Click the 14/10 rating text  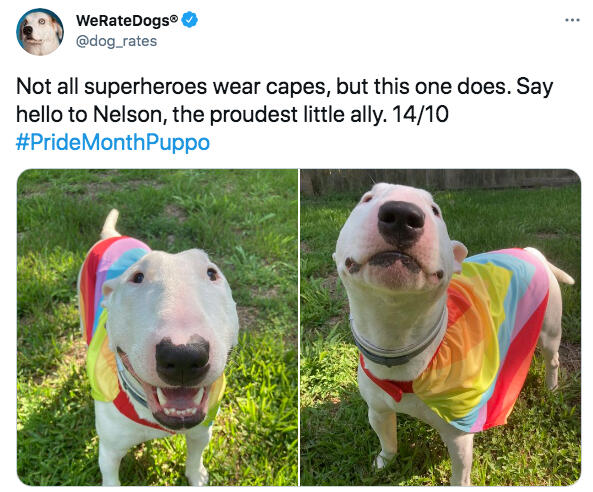(421, 114)
